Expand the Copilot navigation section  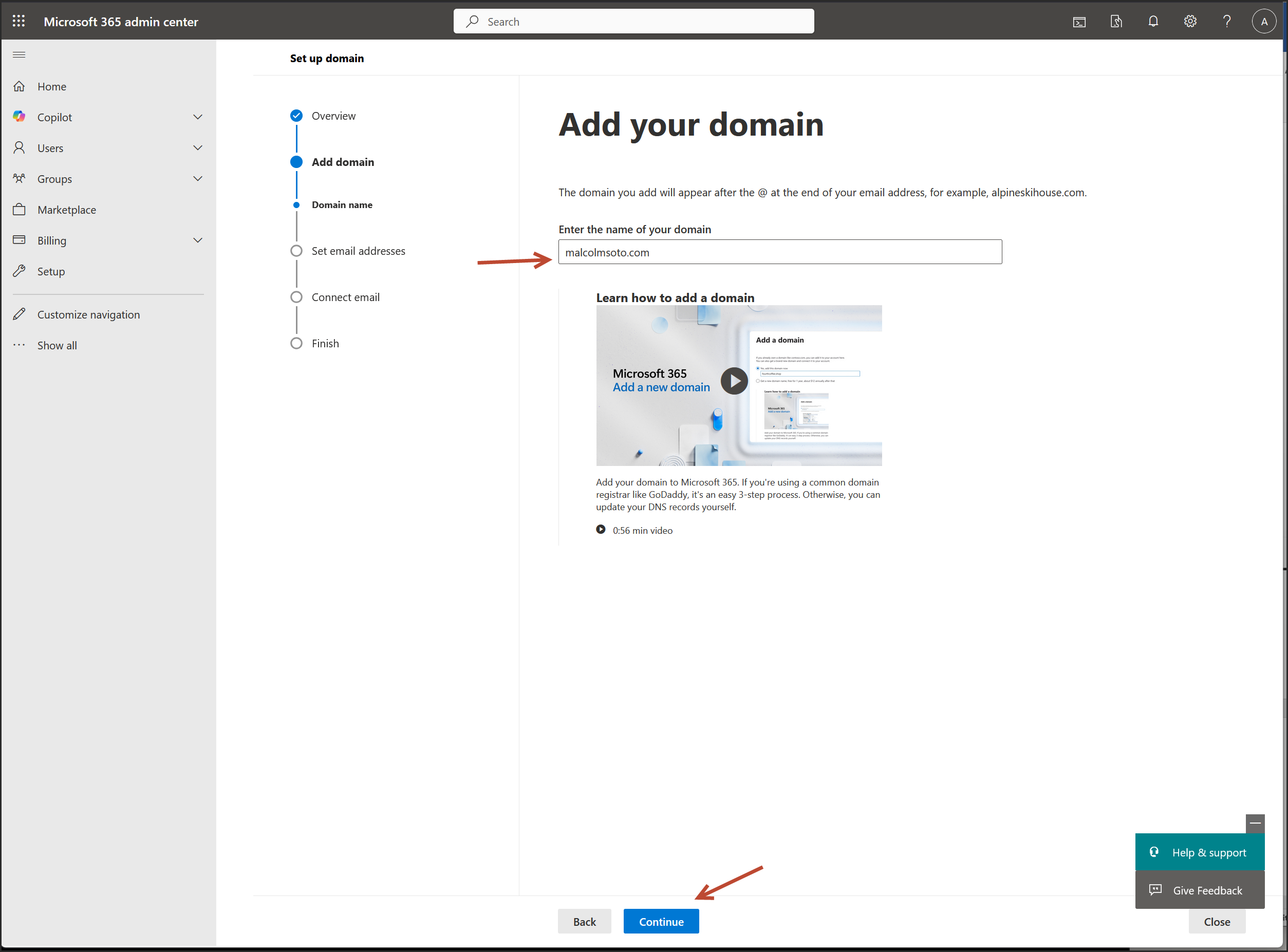(x=198, y=117)
